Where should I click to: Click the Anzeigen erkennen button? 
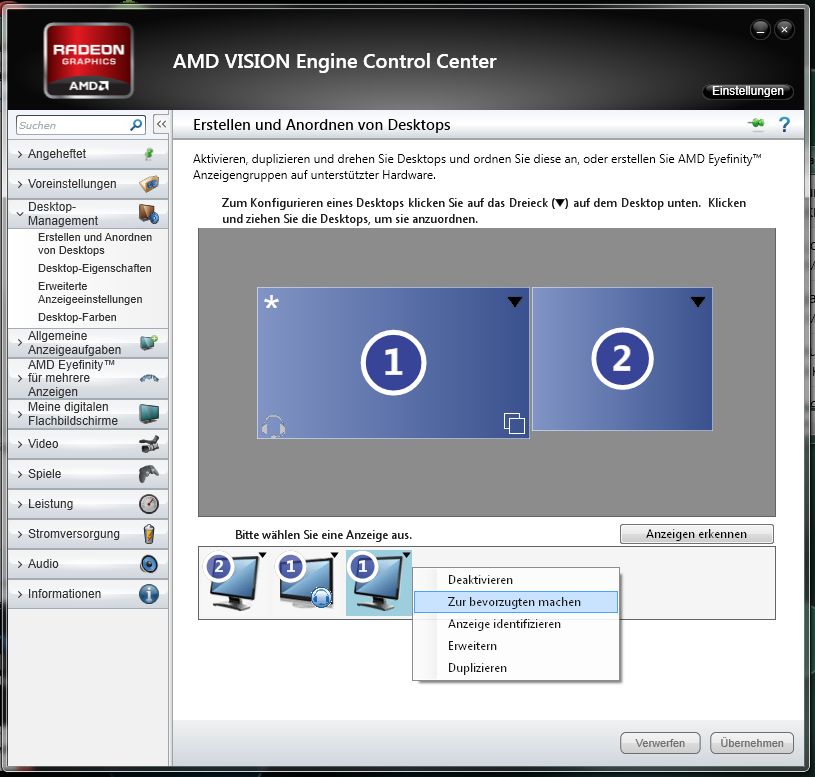[x=696, y=534]
